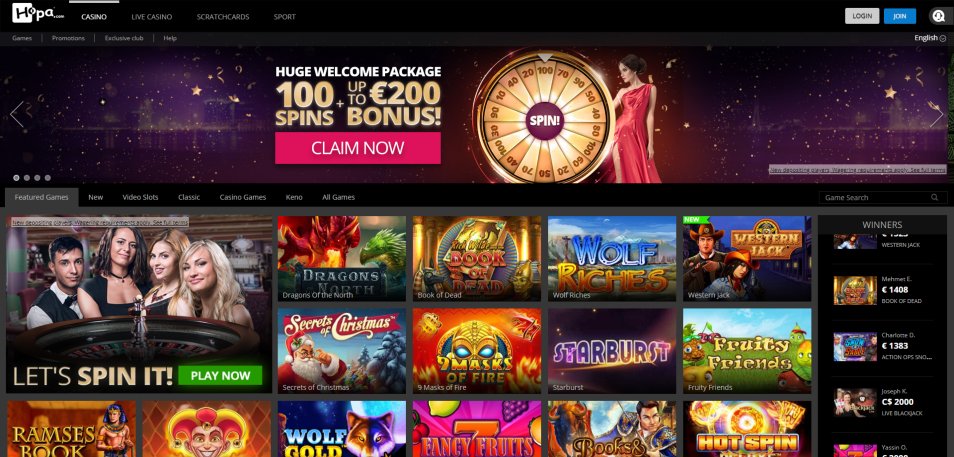Image resolution: width=954 pixels, height=457 pixels.
Task: Go to next banner slide arrow
Action: click(x=936, y=114)
